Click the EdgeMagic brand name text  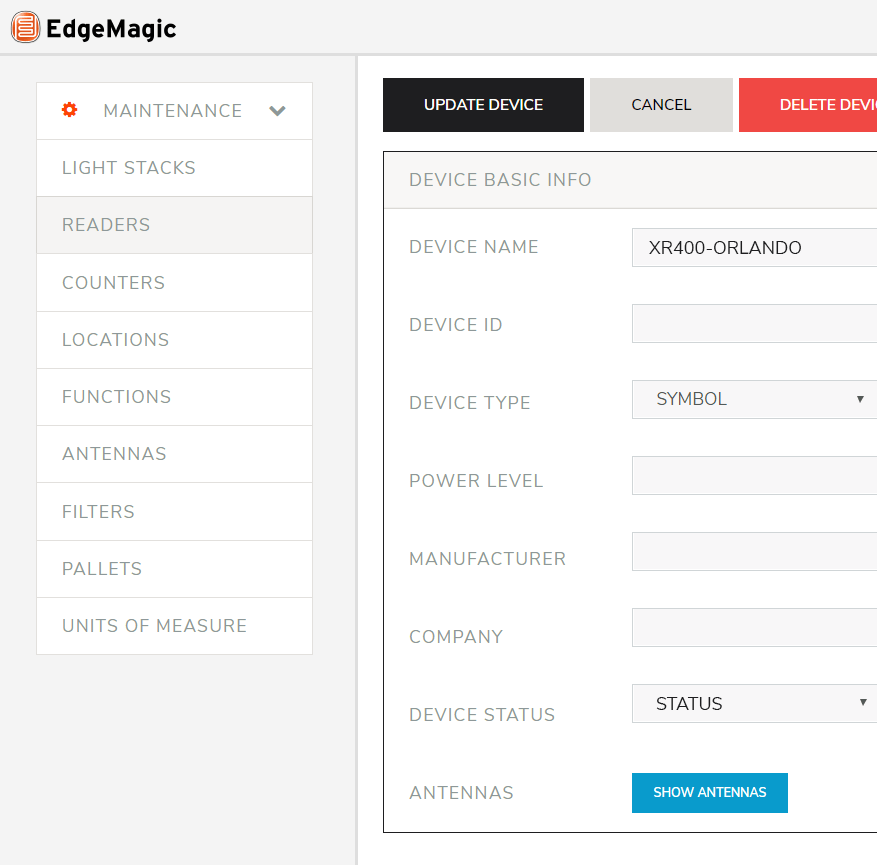111,29
